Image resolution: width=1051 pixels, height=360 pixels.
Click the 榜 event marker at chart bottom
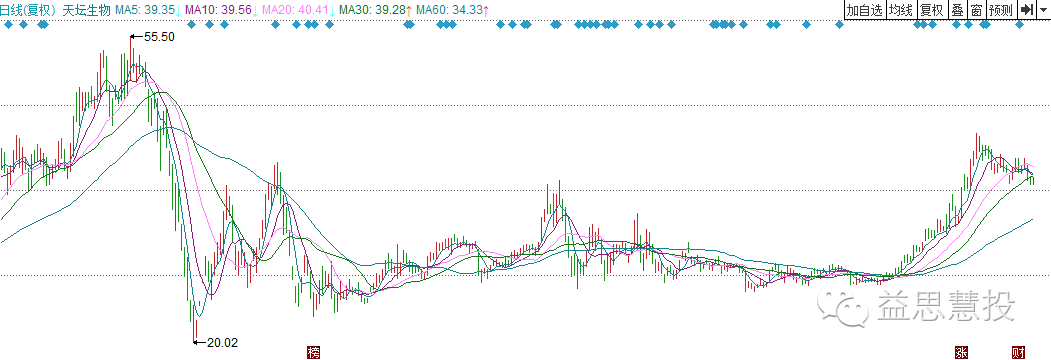313,353
